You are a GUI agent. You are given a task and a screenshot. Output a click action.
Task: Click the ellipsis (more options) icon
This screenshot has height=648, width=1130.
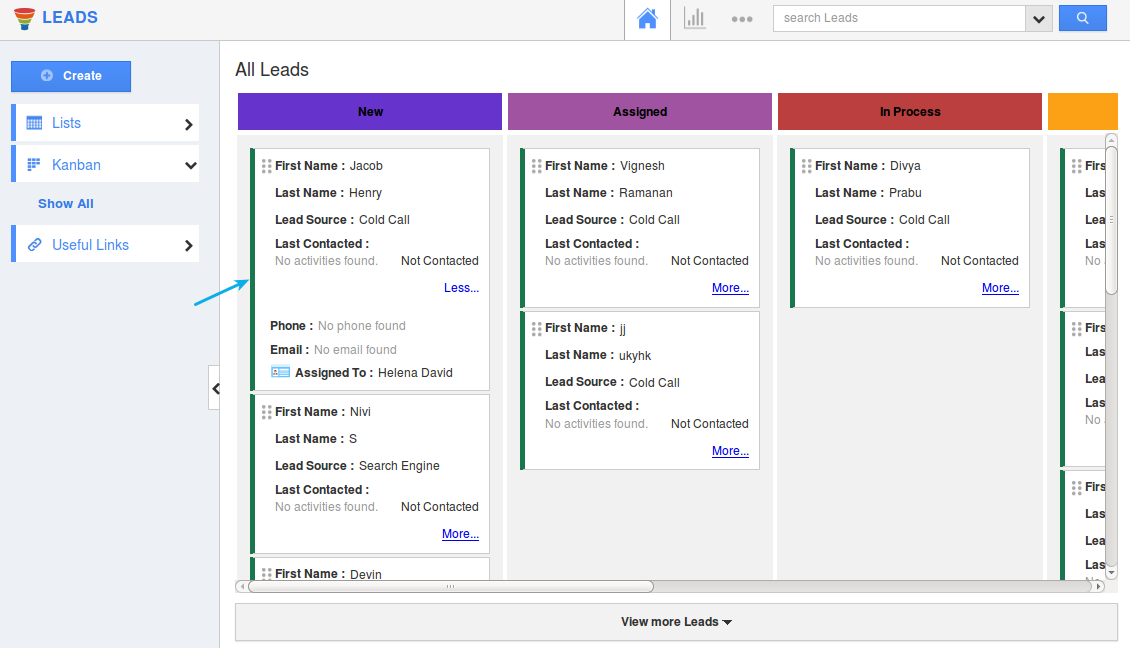click(x=742, y=18)
